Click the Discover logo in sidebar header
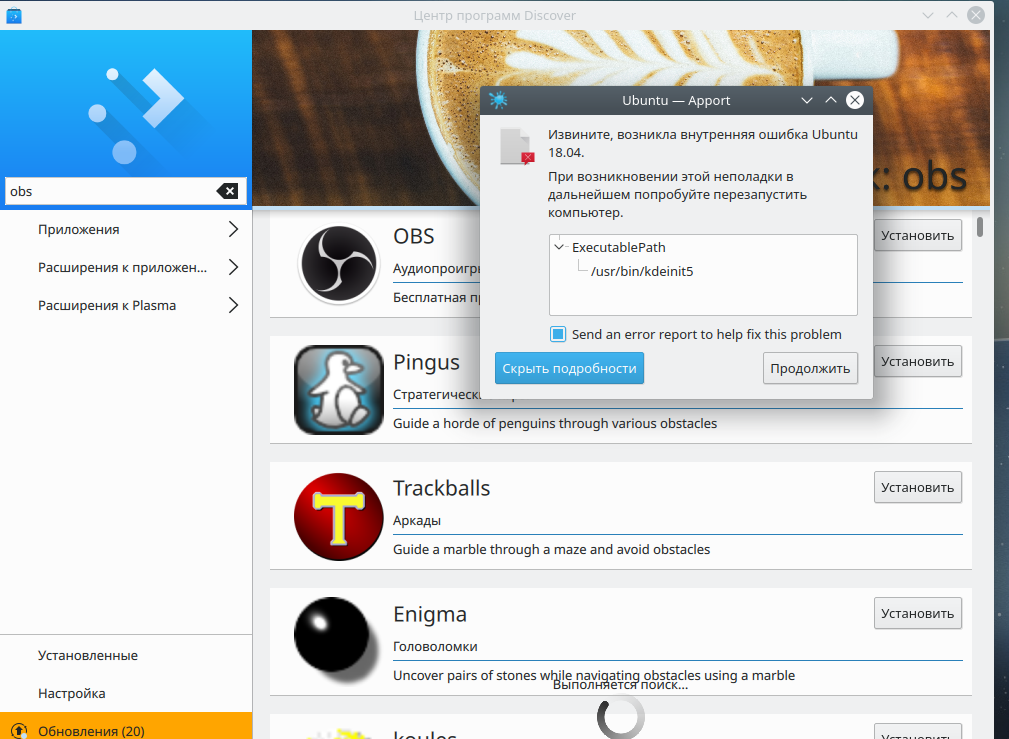1009x739 pixels. pos(136,115)
